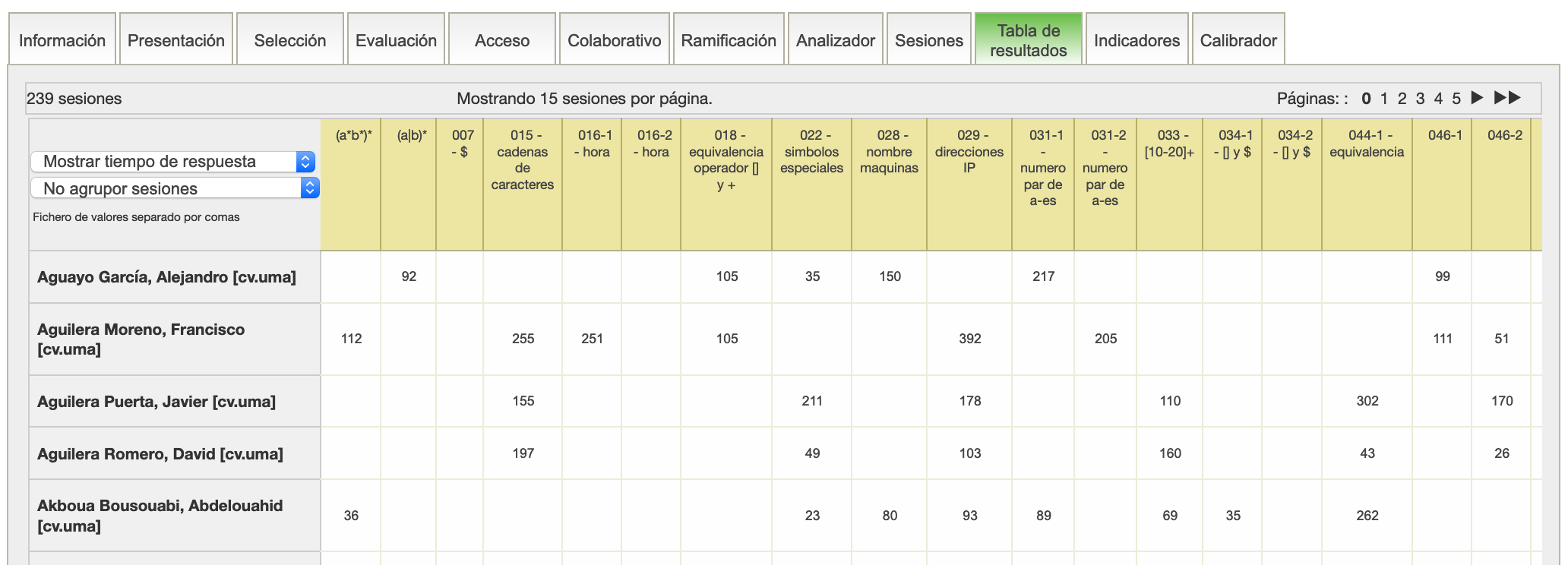This screenshot has height=565, width=1568.
Task: Open 'Mostrar tiempo de respuesta' dropdown
Action: [x=173, y=162]
